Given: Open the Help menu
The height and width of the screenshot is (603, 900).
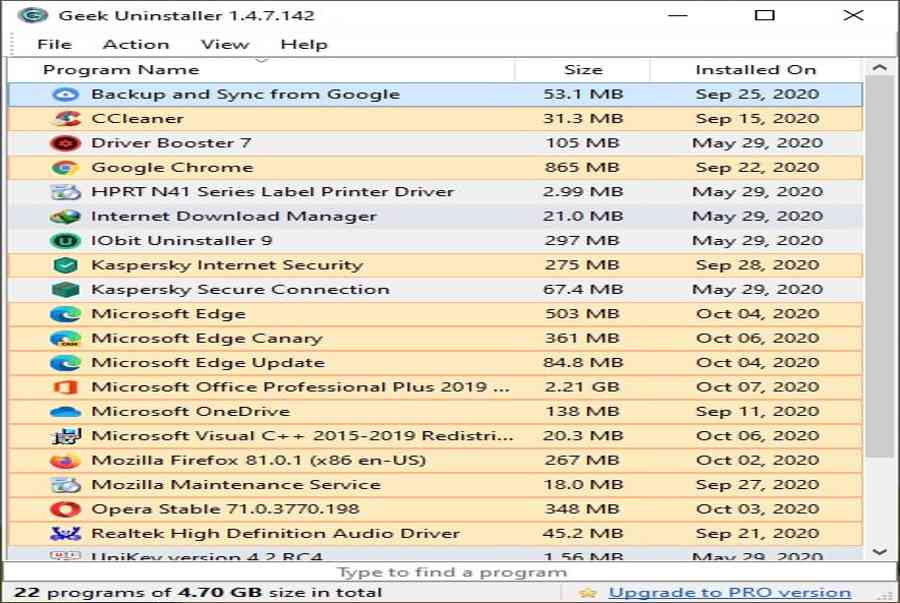Looking at the screenshot, I should [304, 44].
